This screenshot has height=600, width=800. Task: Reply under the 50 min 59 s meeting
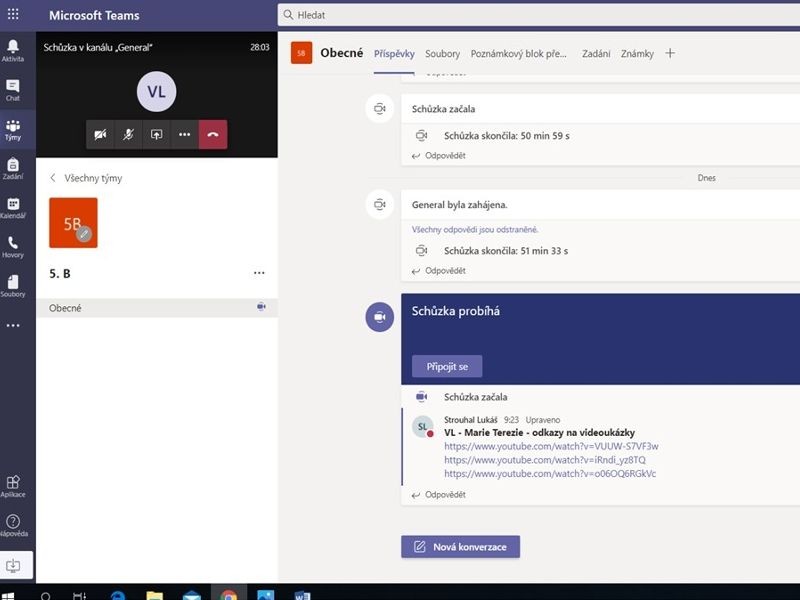(439, 156)
